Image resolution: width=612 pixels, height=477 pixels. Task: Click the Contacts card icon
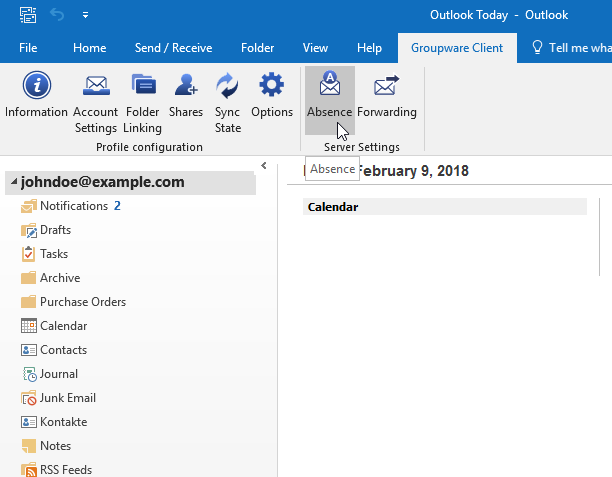[29, 350]
